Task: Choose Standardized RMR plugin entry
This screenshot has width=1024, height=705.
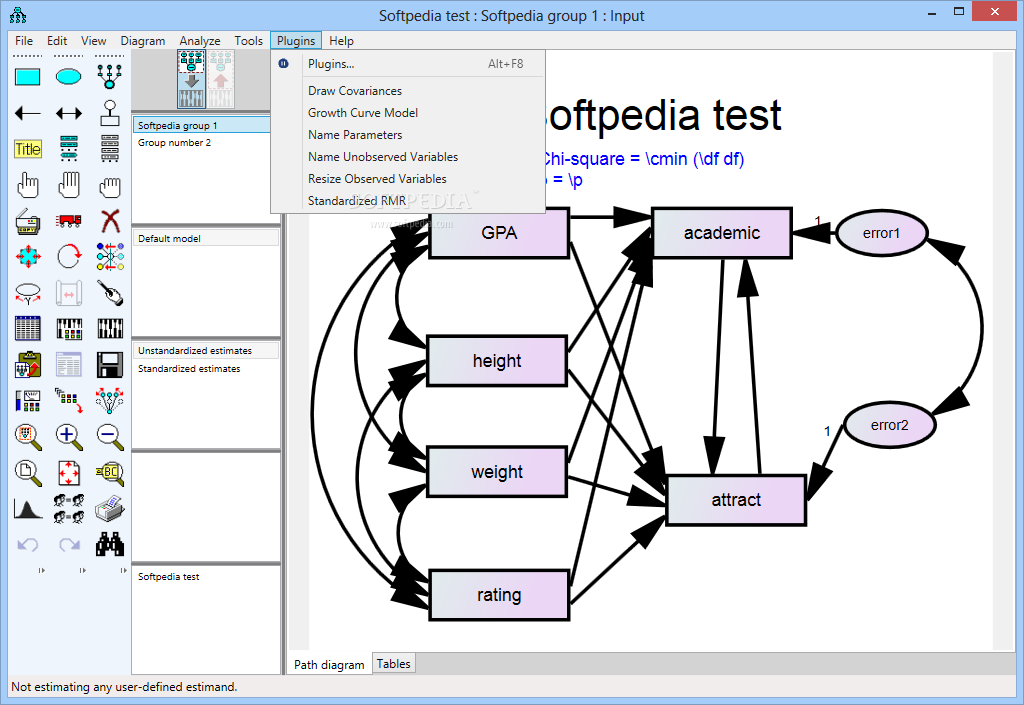Action: pos(408,200)
